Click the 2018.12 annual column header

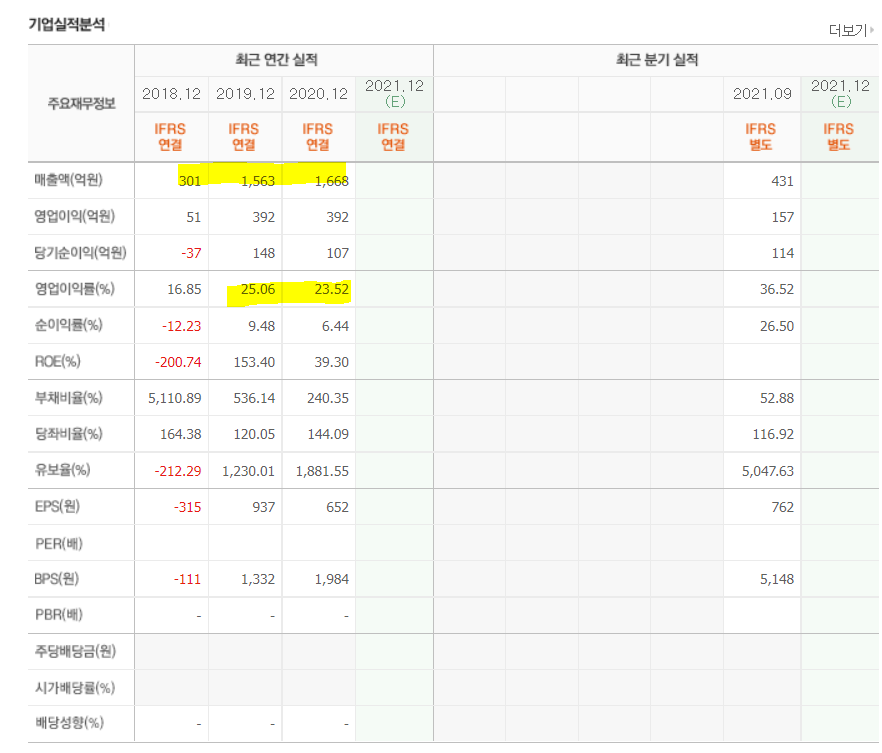coord(172,94)
